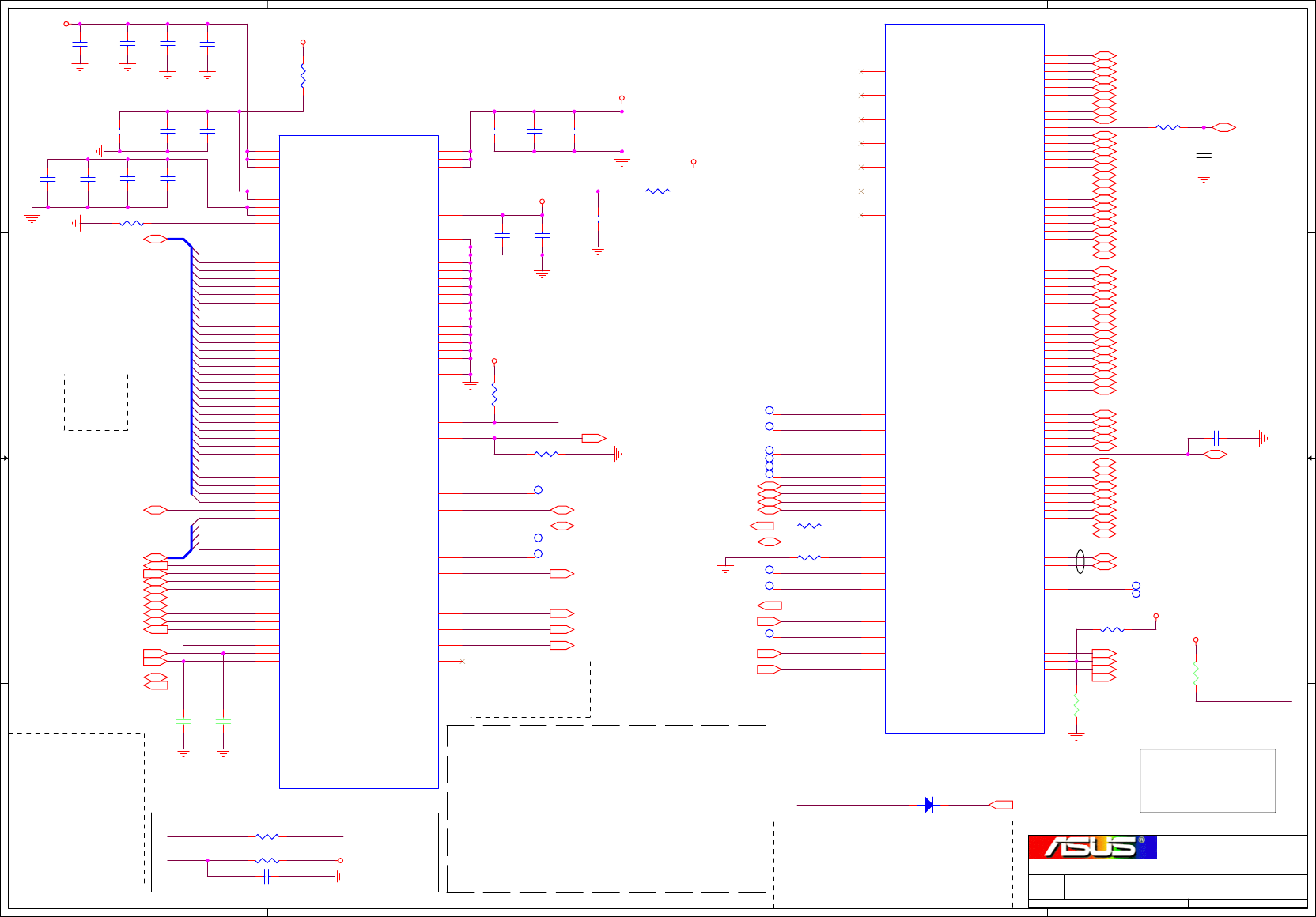This screenshot has width=1316, height=917.
Task: Click the port connector right of the diode
Action: click(1001, 805)
